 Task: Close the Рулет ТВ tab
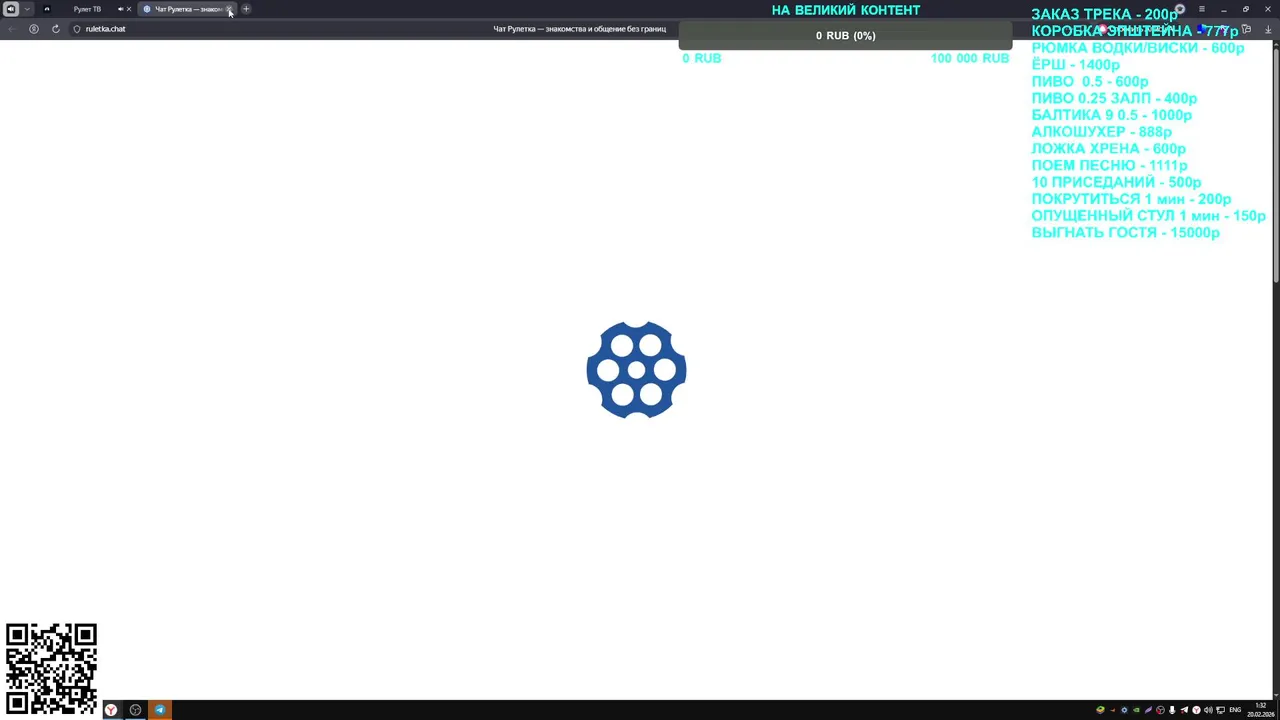tap(129, 9)
